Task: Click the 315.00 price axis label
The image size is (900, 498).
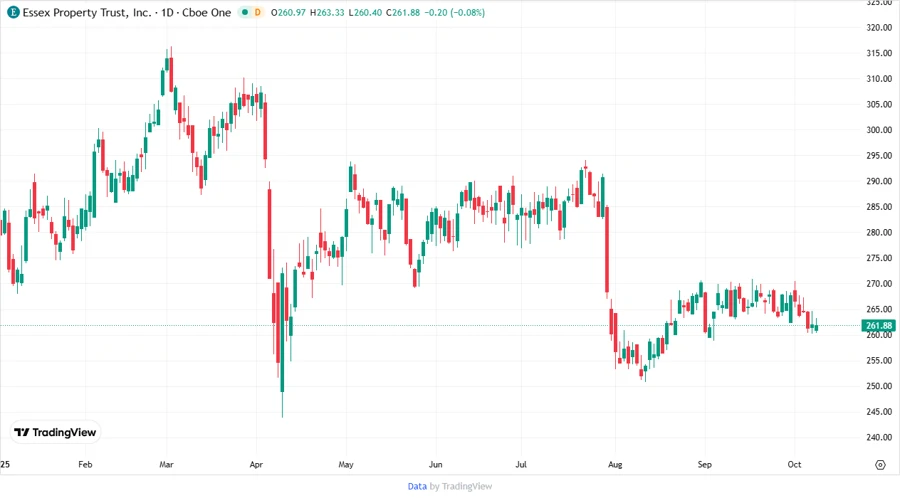Action: (x=879, y=53)
